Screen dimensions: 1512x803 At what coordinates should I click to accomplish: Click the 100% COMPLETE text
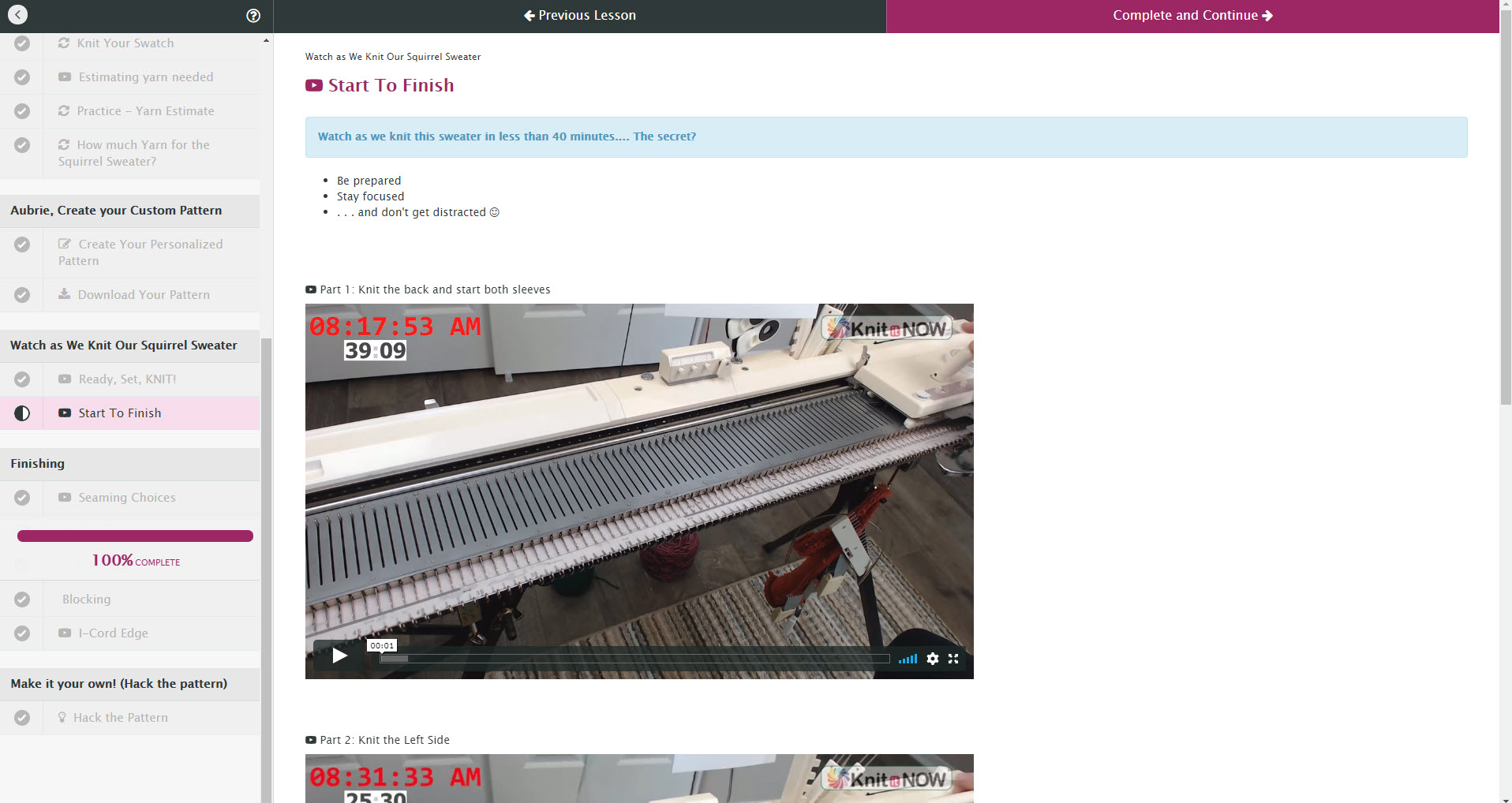(136, 561)
